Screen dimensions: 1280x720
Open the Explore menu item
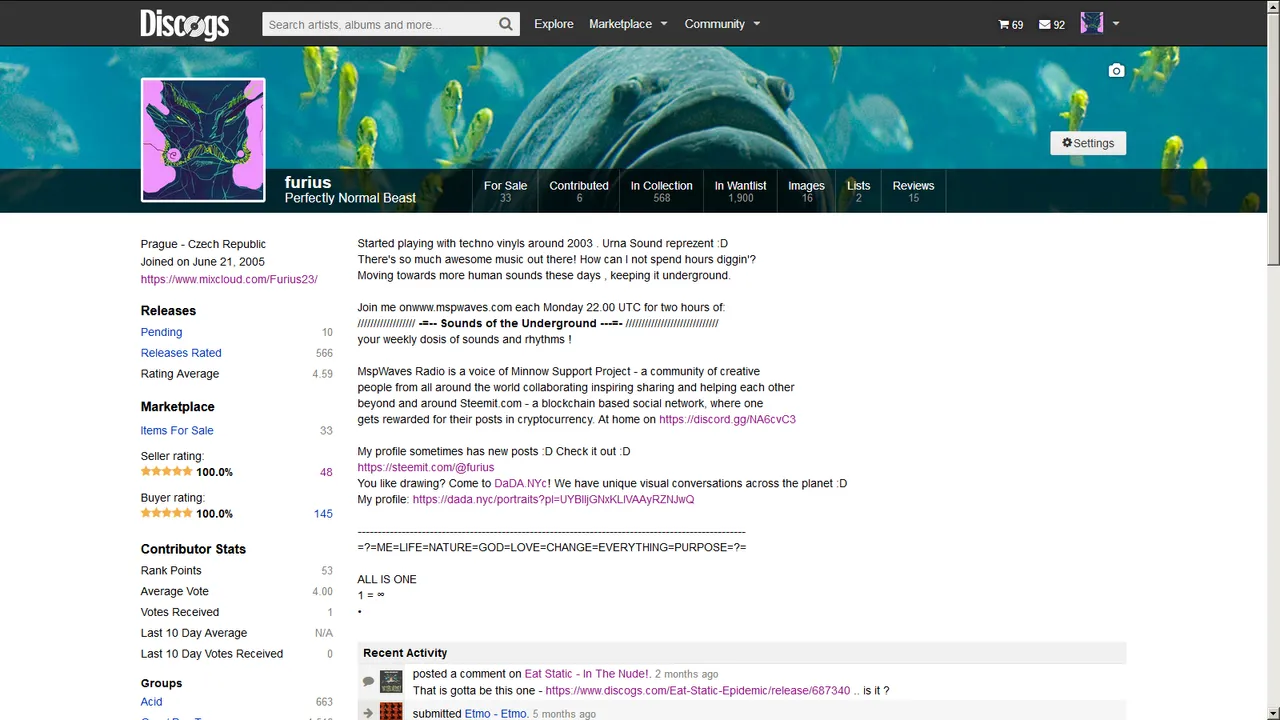click(554, 24)
